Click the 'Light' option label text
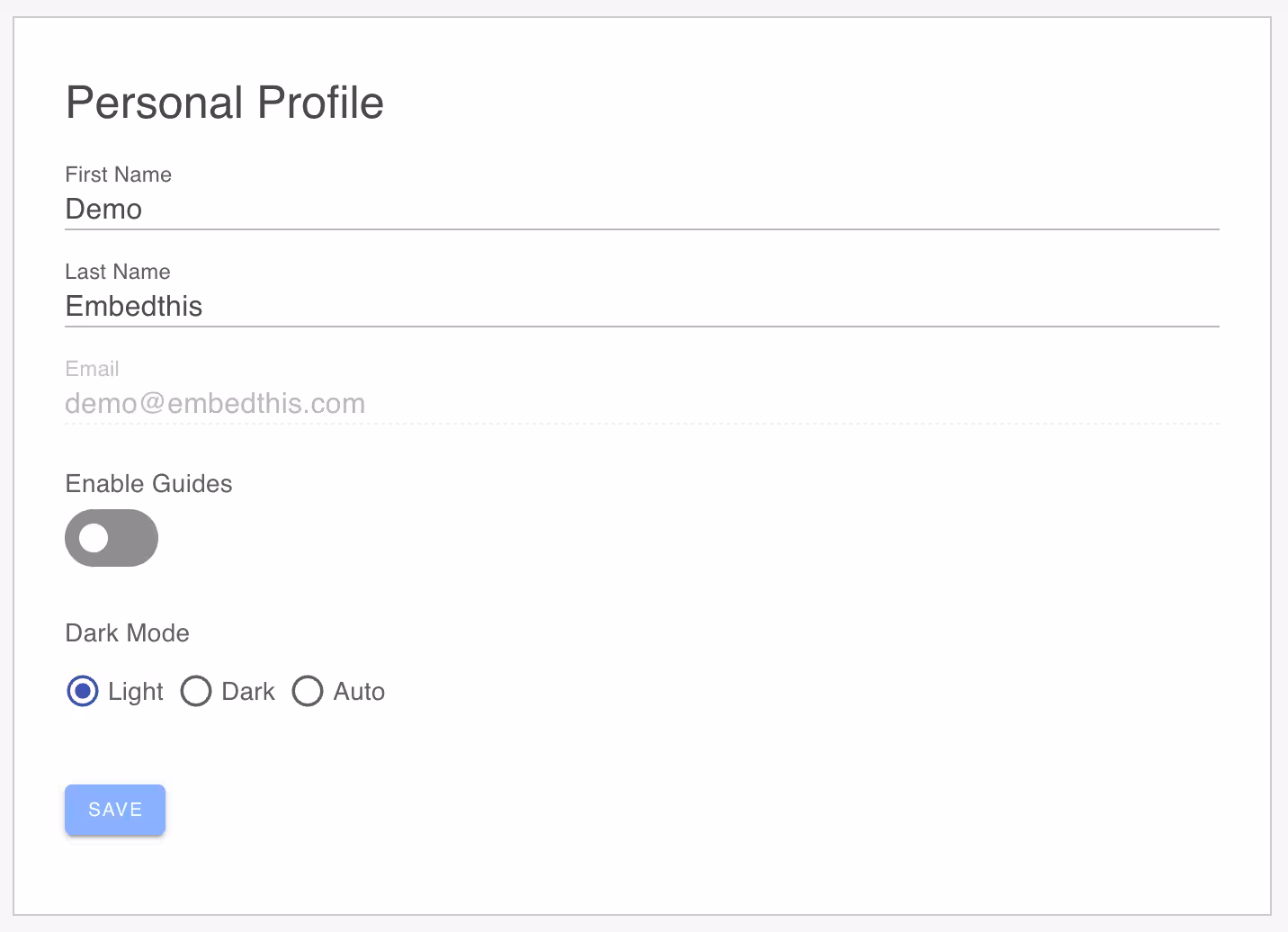 tap(135, 692)
